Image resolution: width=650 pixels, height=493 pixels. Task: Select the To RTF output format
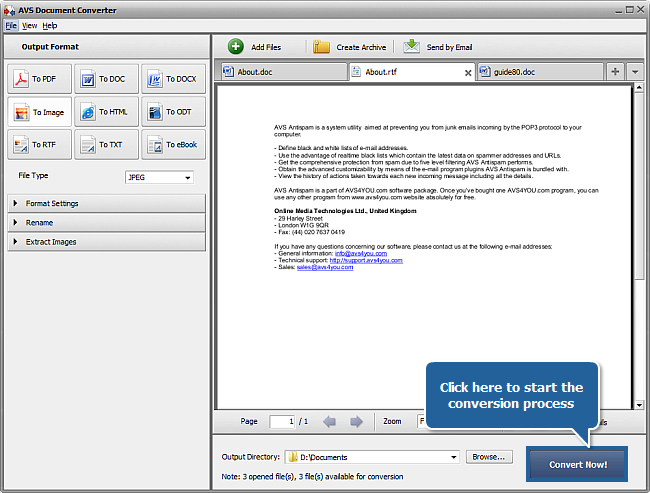tap(39, 145)
